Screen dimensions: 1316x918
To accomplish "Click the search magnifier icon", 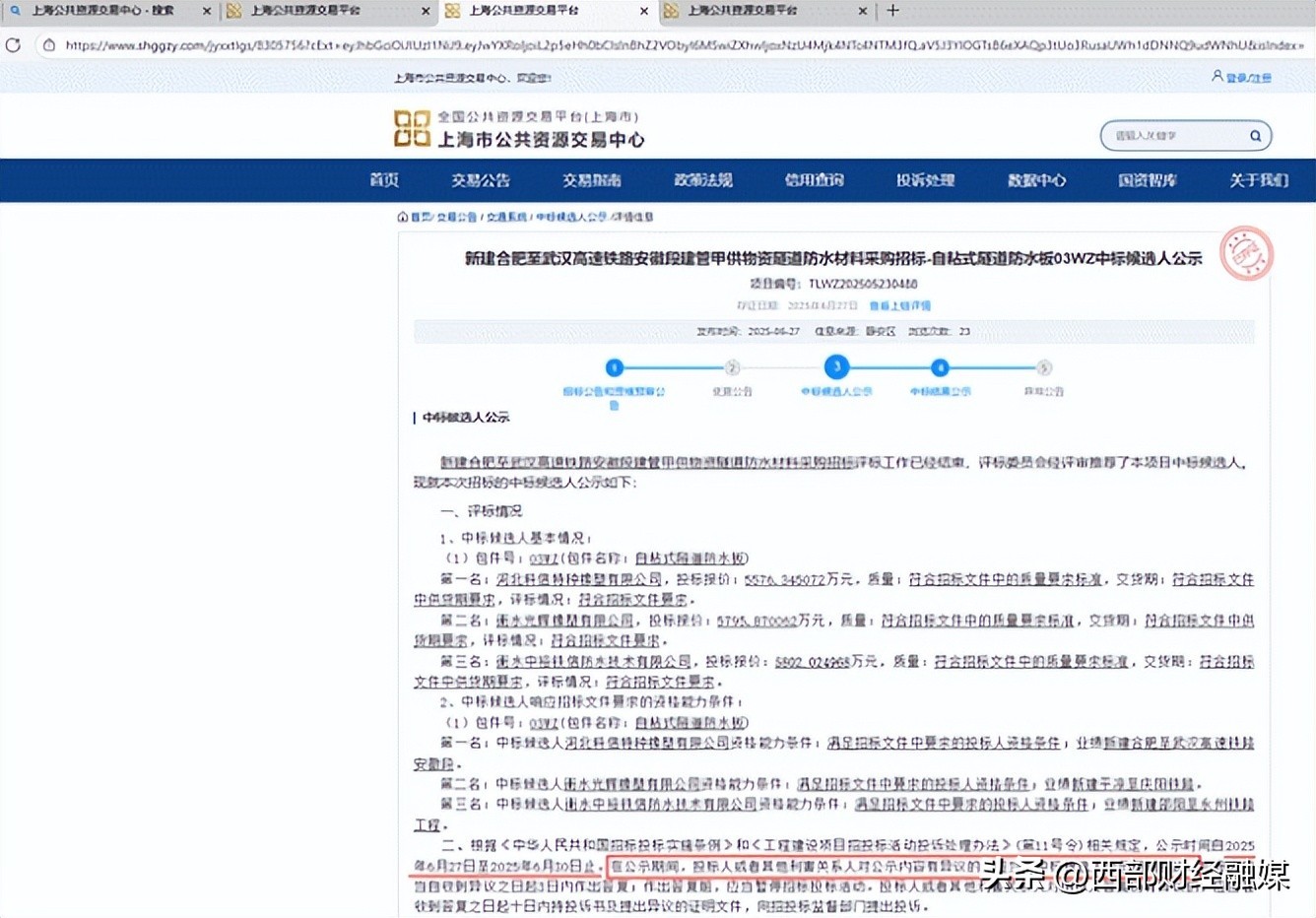I will 1255,135.
